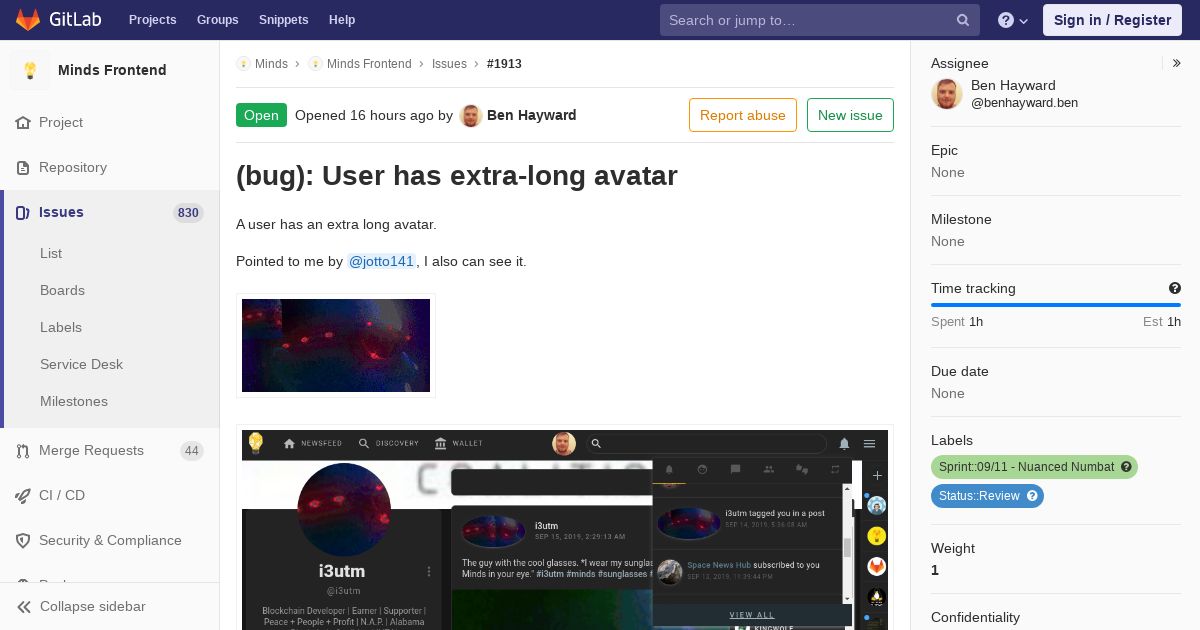Click the New issue button

click(850, 115)
